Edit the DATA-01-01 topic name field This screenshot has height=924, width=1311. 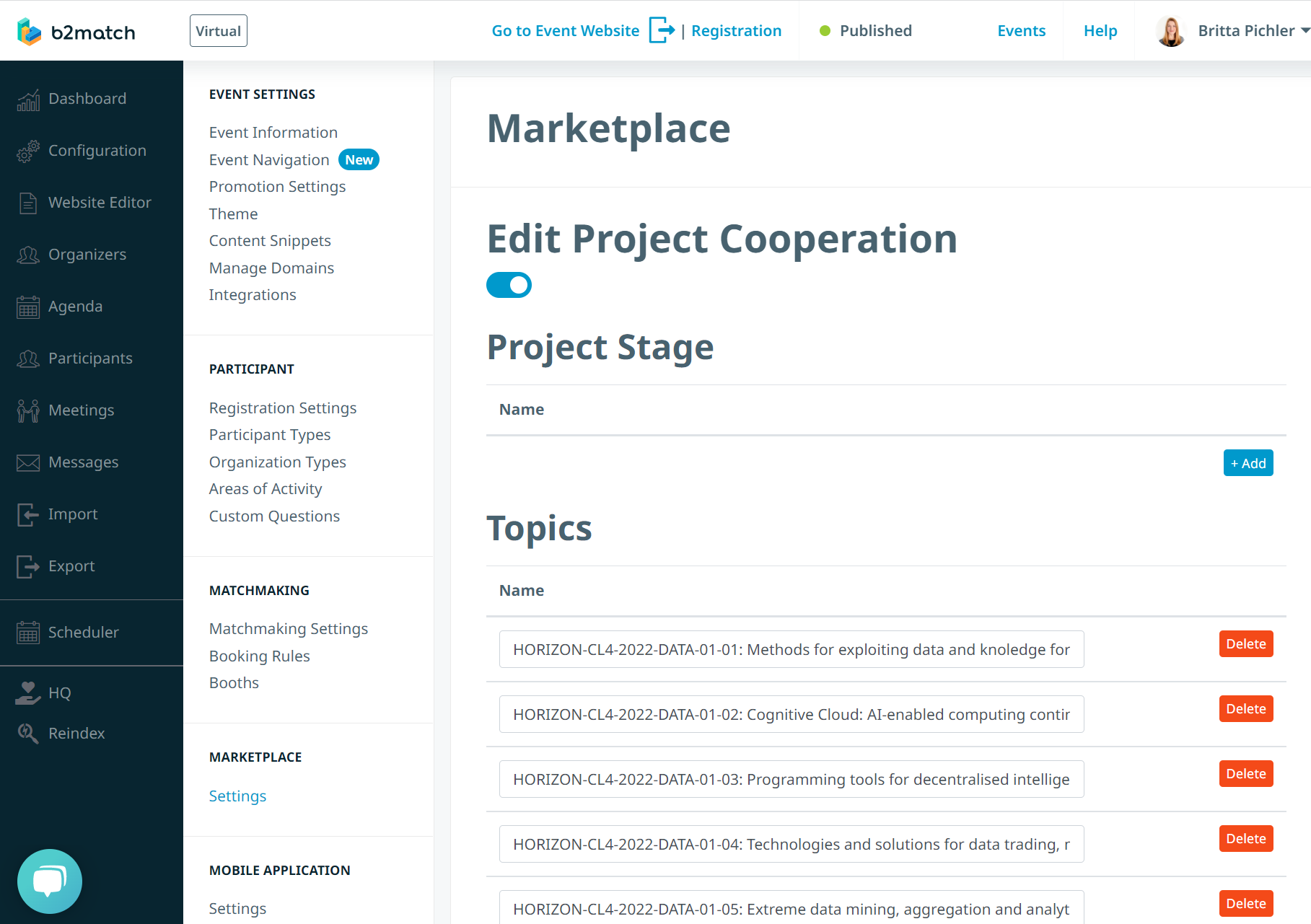[792, 649]
